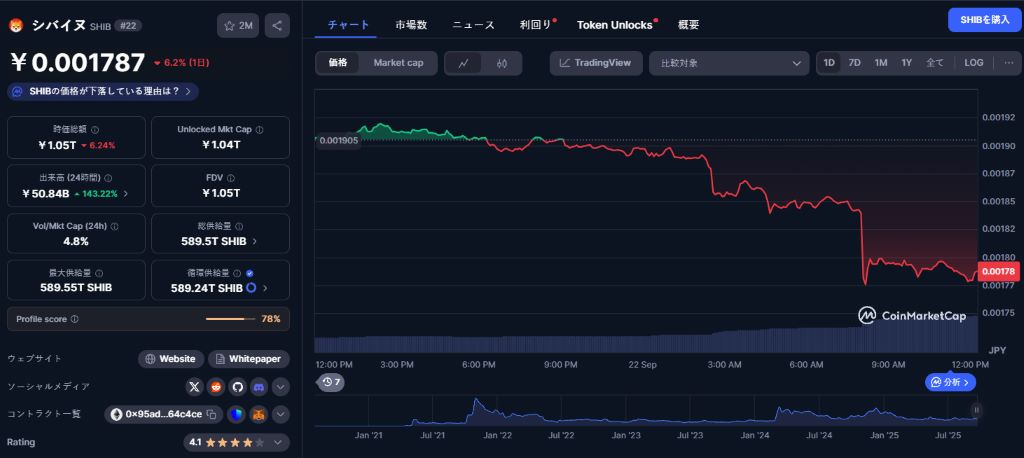This screenshot has height=458, width=1024.
Task: Switch chart to 価格 view
Action: click(x=338, y=63)
